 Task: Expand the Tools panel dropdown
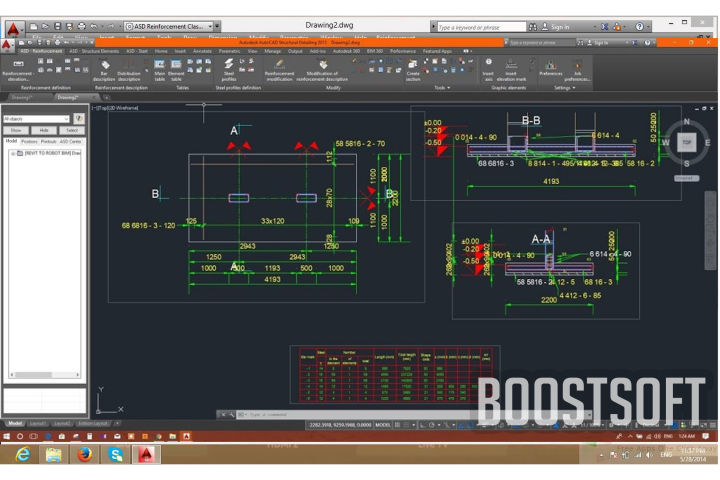[x=442, y=88]
